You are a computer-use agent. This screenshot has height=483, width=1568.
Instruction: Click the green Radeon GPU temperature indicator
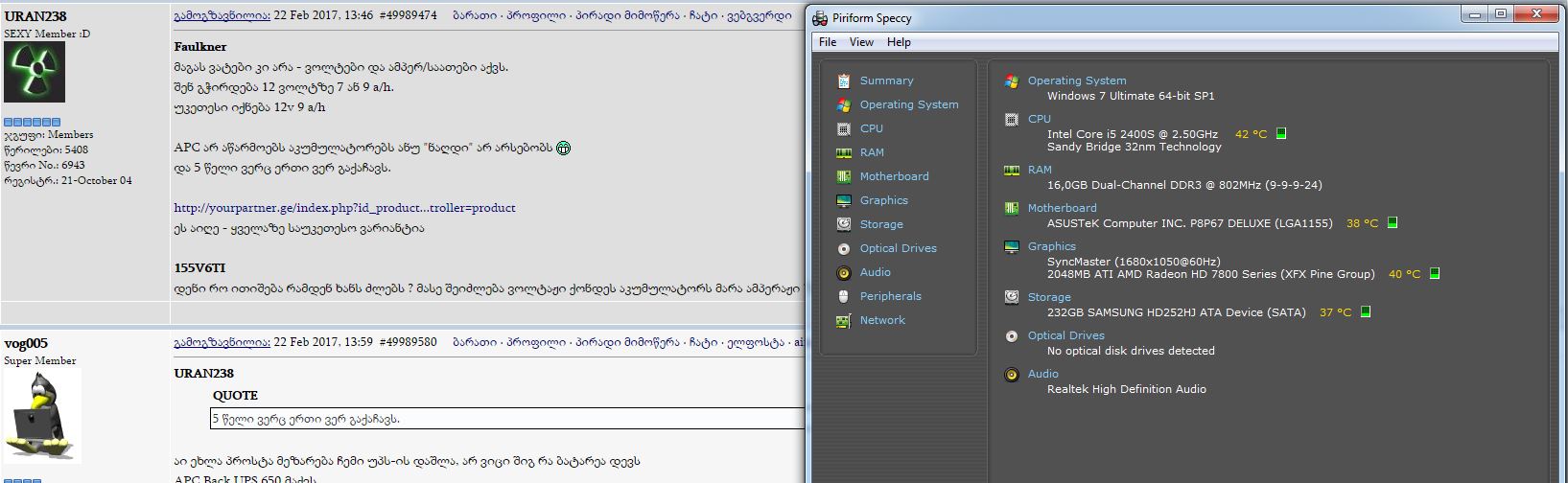click(x=1435, y=274)
